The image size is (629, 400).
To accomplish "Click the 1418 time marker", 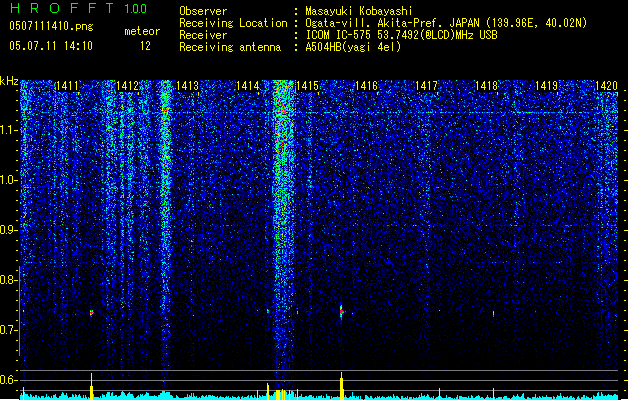I will pyautogui.click(x=486, y=86).
